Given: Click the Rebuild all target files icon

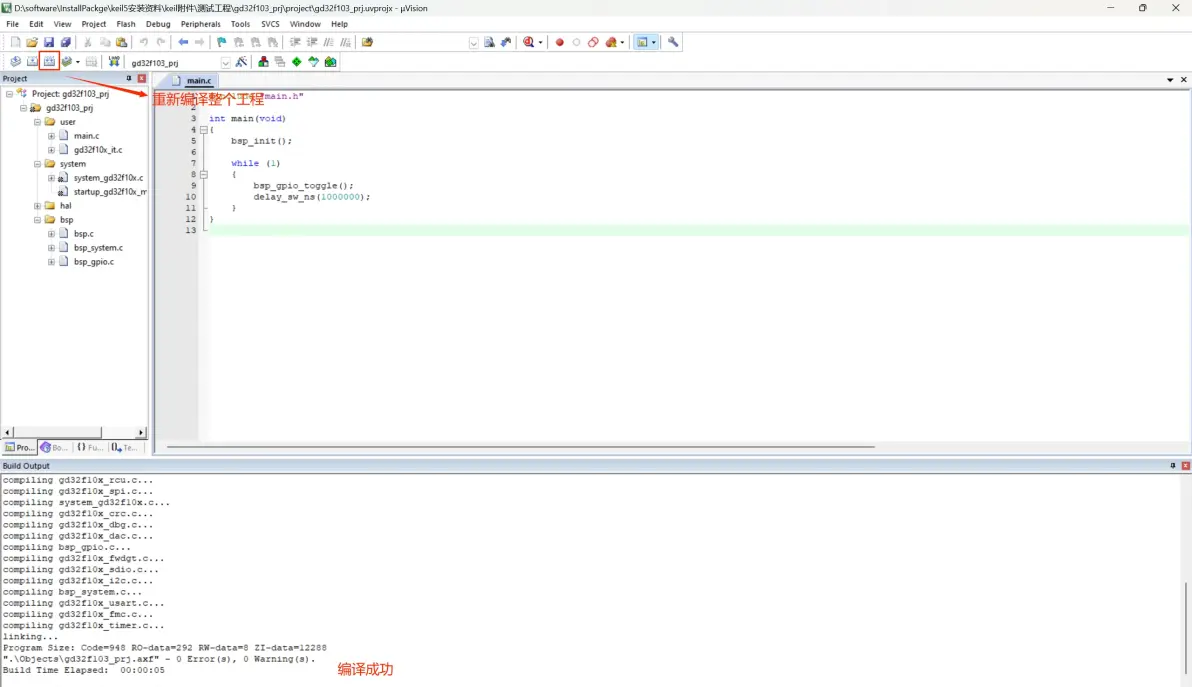Looking at the screenshot, I should point(49,62).
